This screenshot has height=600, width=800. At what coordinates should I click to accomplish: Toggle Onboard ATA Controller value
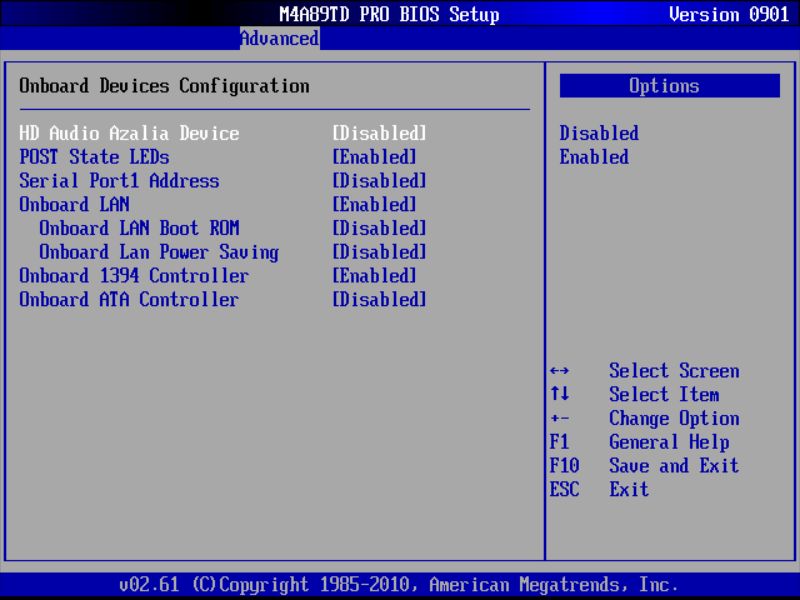tap(379, 299)
